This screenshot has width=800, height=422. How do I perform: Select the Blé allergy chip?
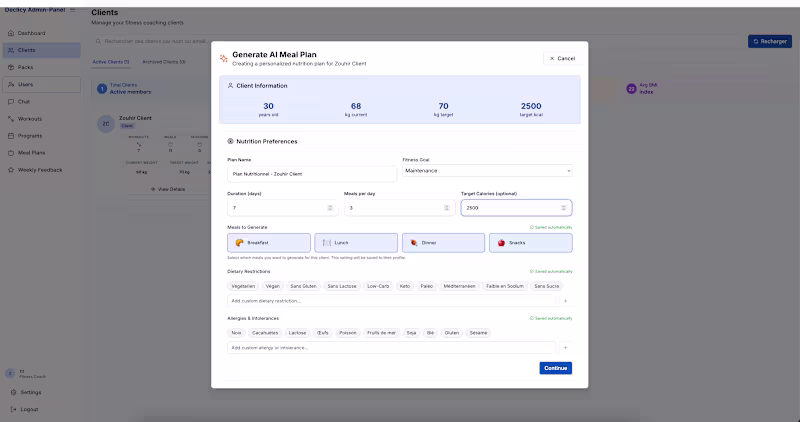(430, 333)
